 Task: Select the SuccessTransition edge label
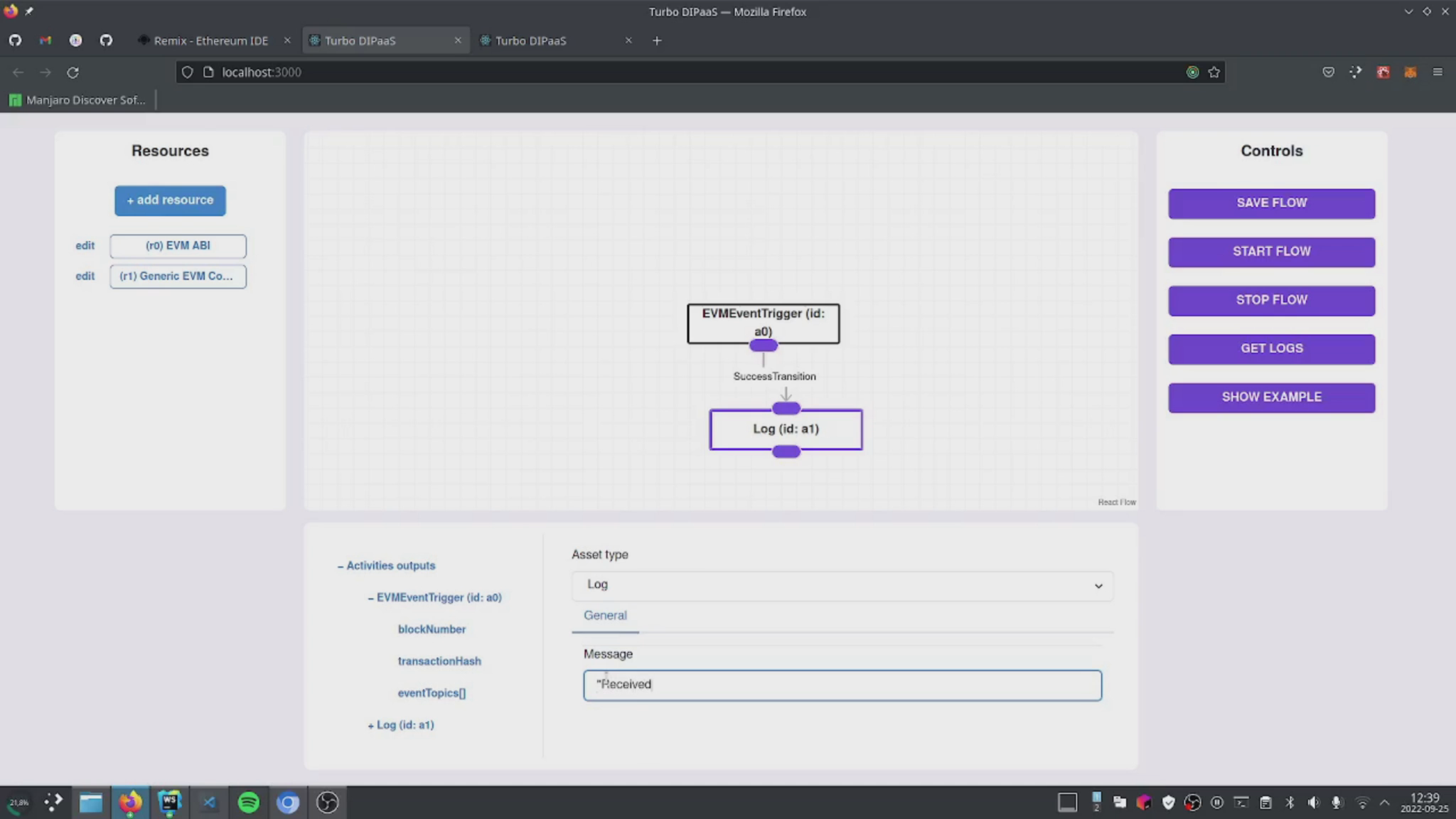pos(774,376)
